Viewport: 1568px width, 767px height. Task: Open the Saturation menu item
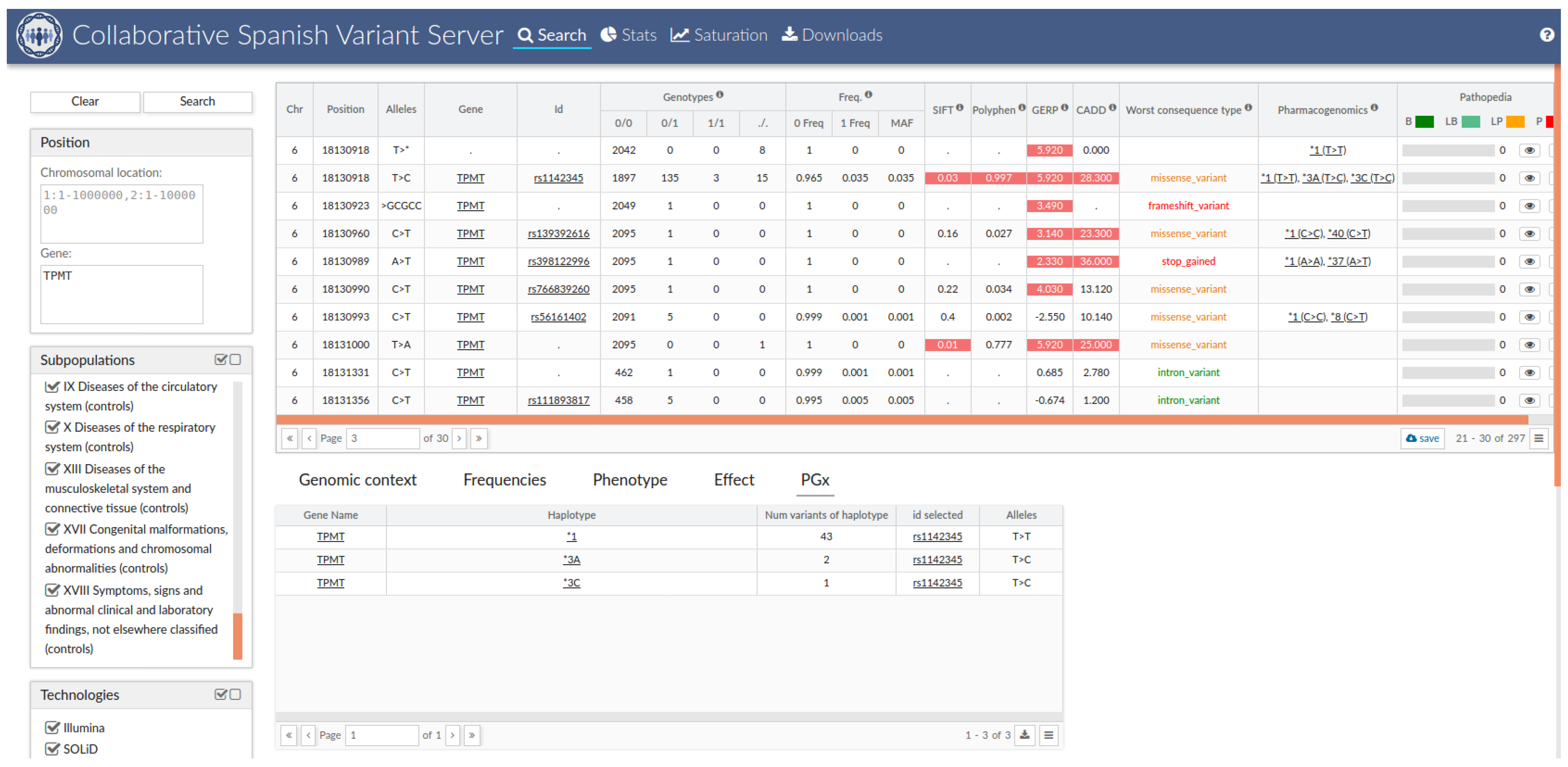pos(719,35)
